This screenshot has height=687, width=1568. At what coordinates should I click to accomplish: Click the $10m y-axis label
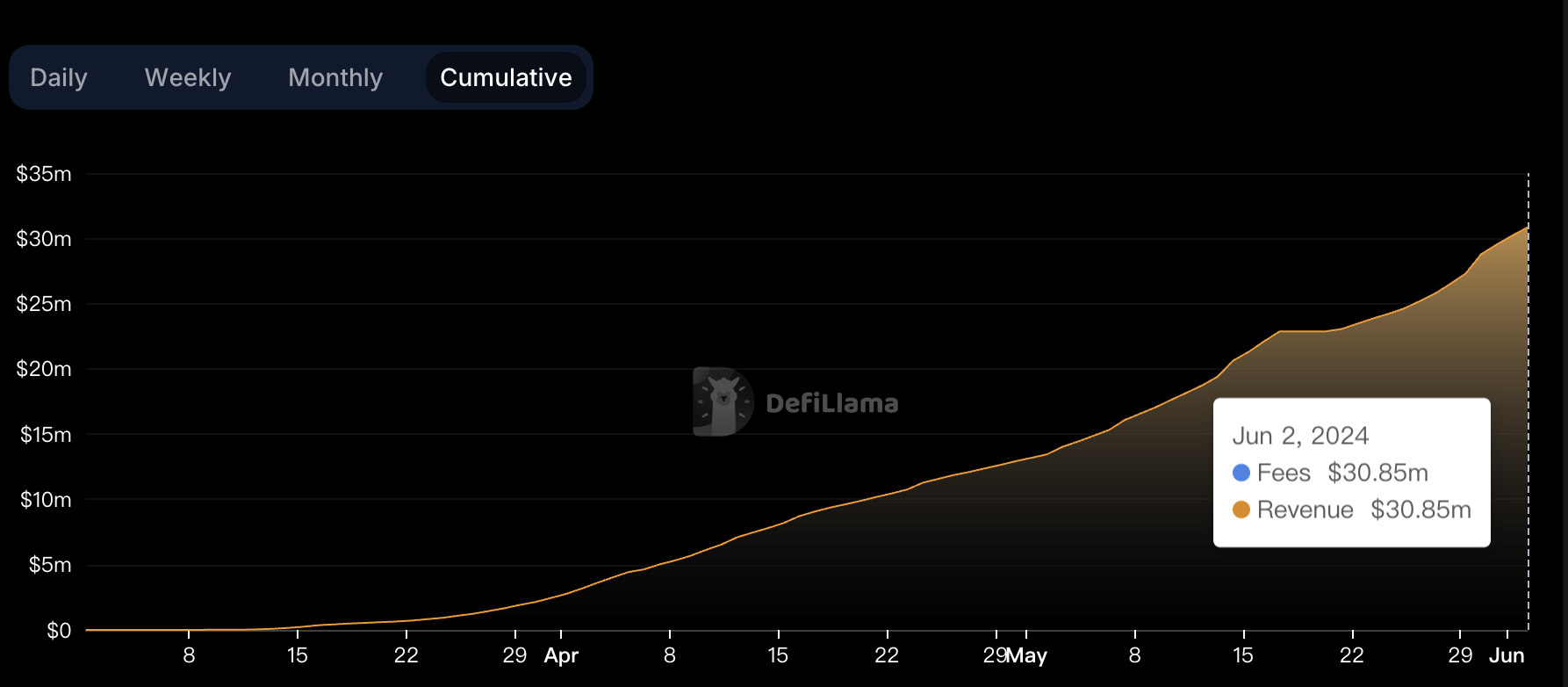[x=46, y=500]
